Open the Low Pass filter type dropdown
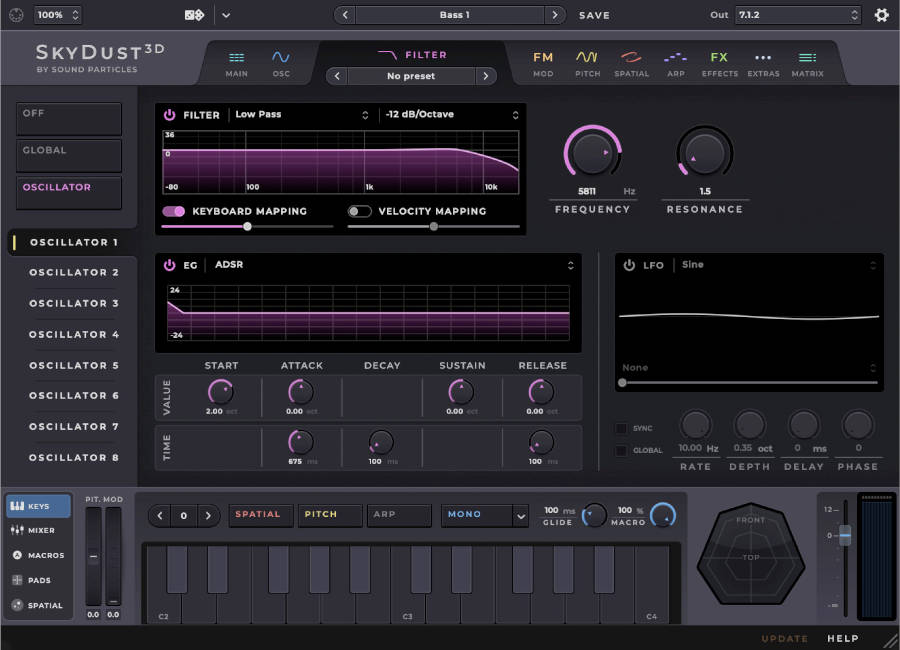The height and width of the screenshot is (650, 900). tap(300, 114)
